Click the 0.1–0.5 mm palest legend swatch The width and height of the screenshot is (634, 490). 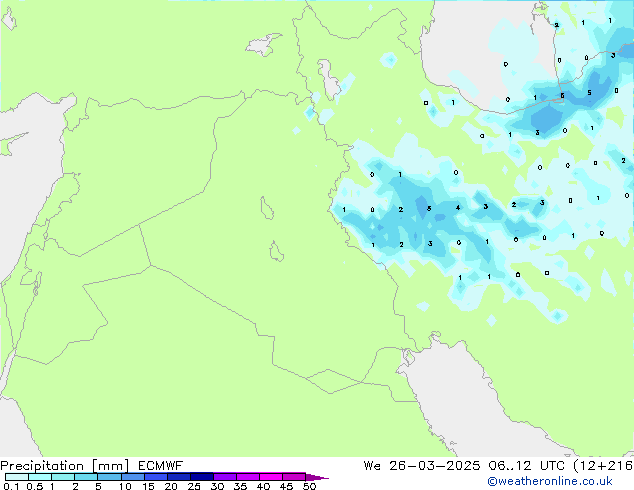17,477
